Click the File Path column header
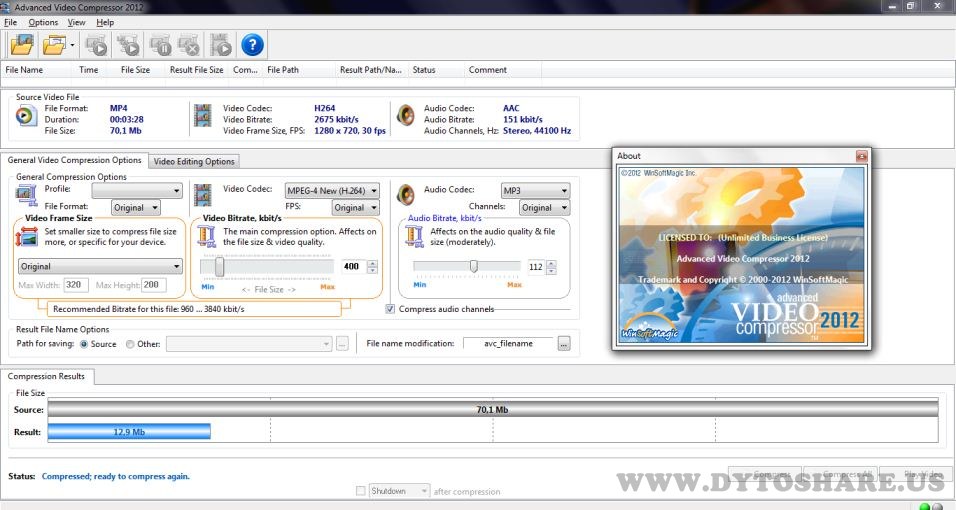This screenshot has height=510, width=956. (299, 70)
